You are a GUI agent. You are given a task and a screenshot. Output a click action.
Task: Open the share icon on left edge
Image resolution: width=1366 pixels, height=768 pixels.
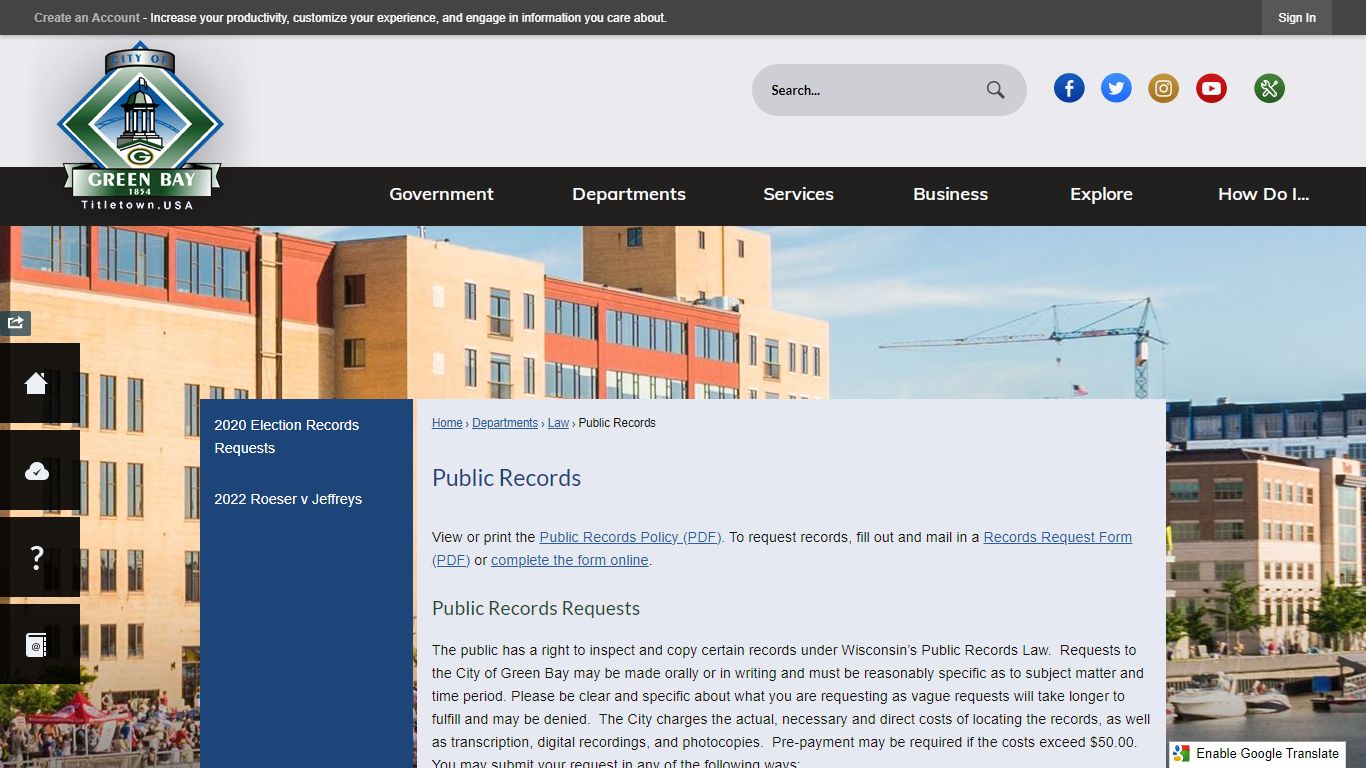[15, 323]
